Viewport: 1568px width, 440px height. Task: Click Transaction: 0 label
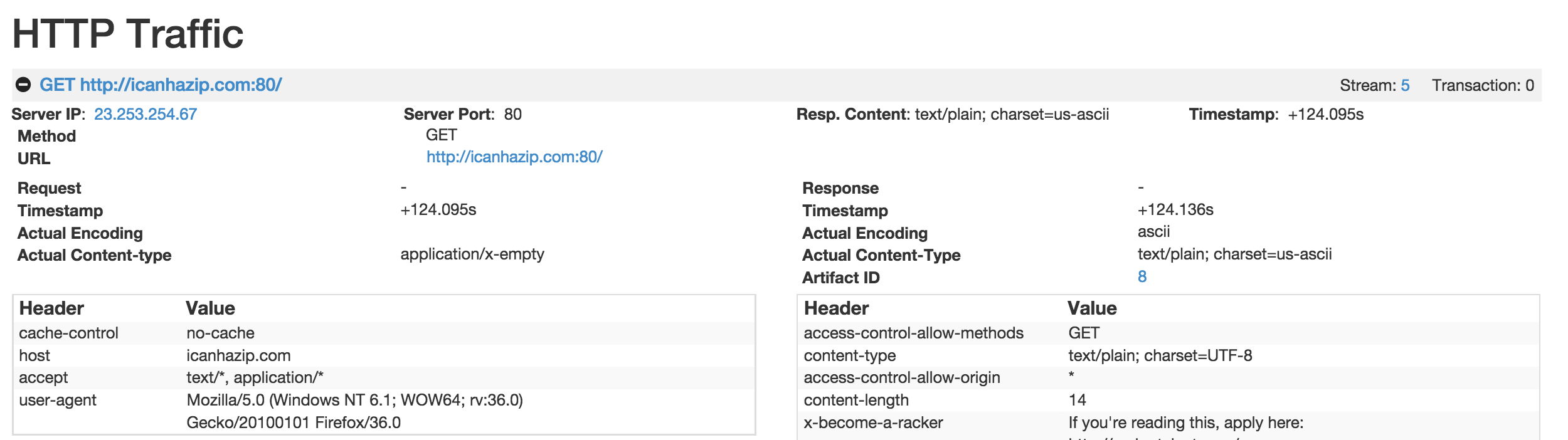1482,85
